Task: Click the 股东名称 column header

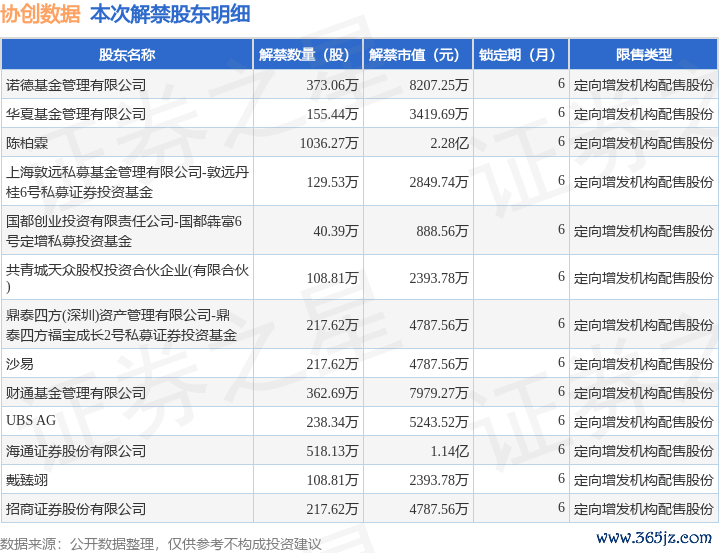Action: click(127, 55)
